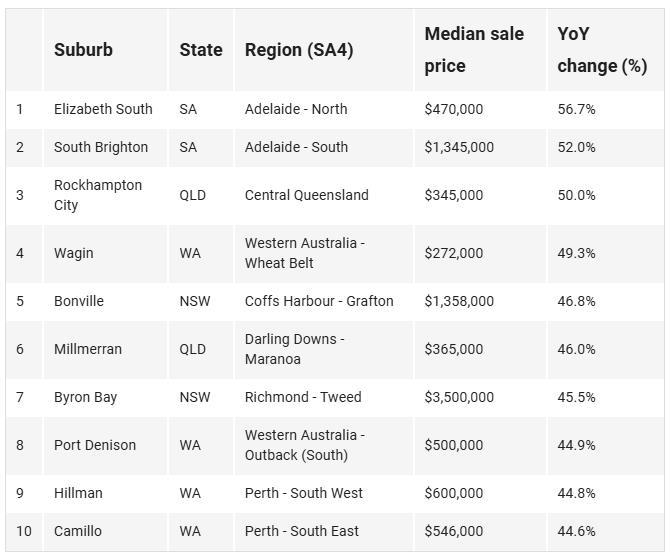The height and width of the screenshot is (559, 670).
Task: Click the Rockhampton City cell
Action: coord(98,195)
